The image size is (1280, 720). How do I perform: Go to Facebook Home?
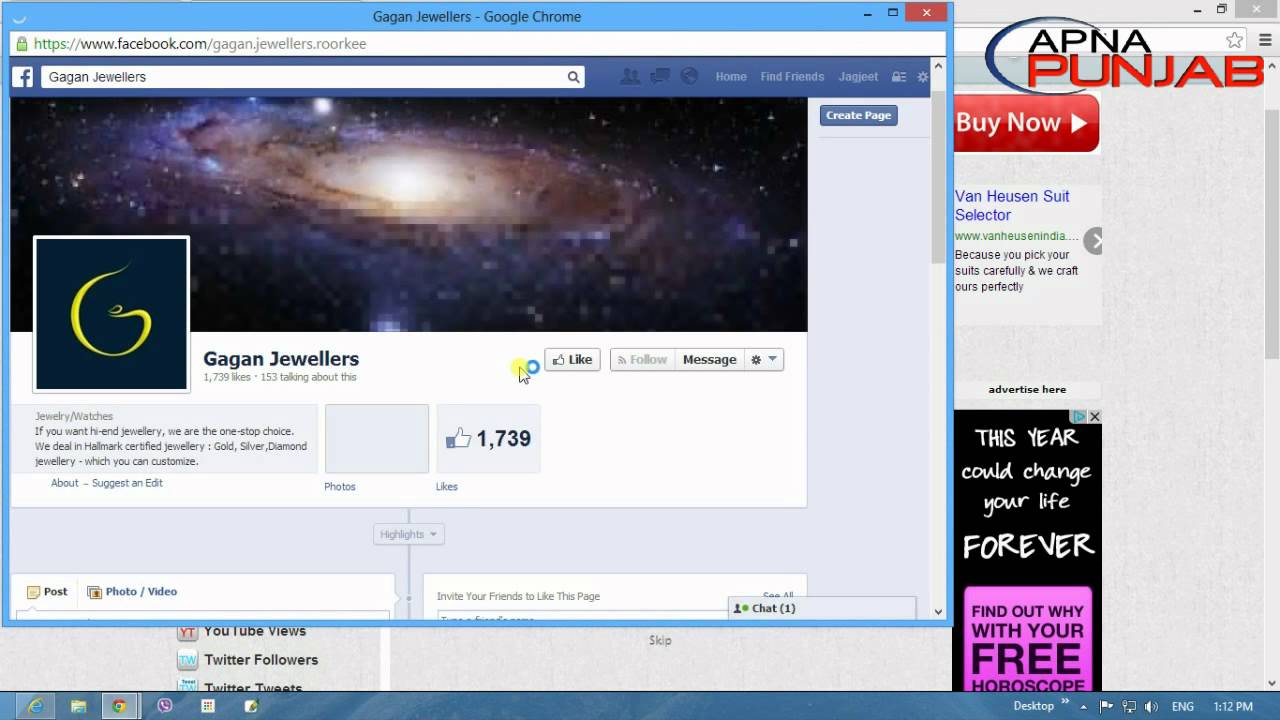pos(731,77)
